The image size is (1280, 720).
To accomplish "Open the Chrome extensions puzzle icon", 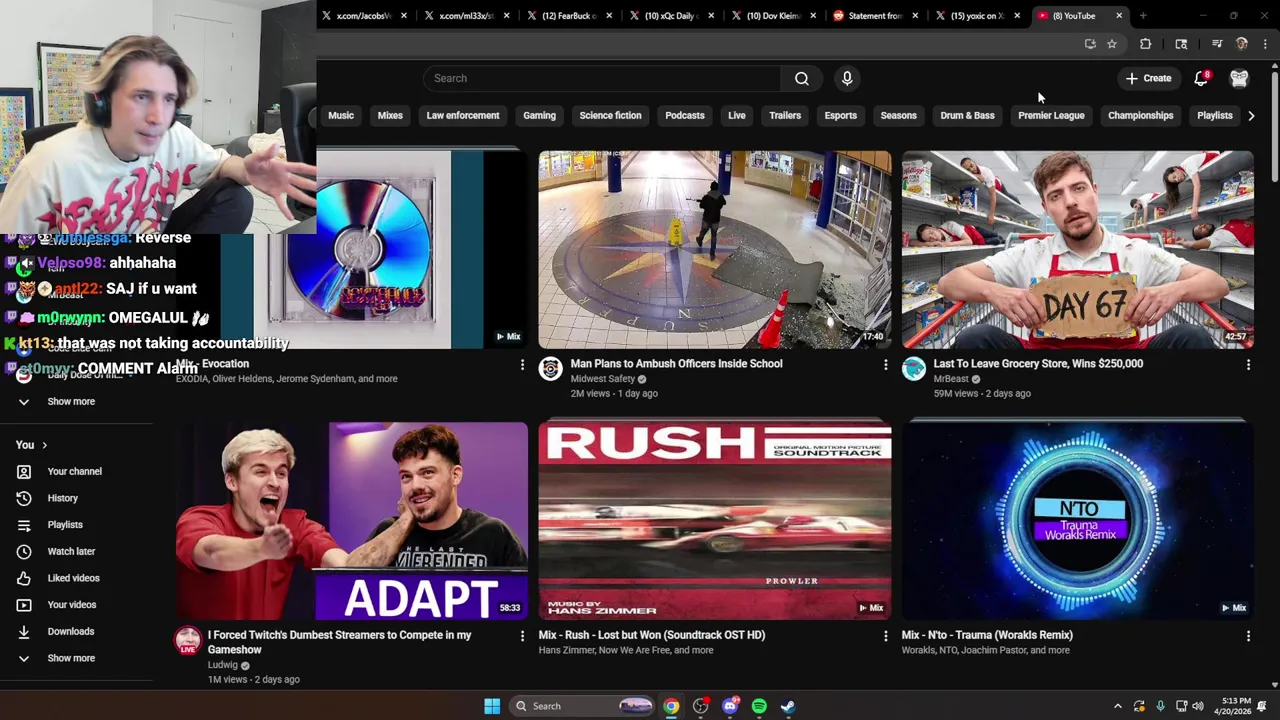I will pyautogui.click(x=1146, y=44).
